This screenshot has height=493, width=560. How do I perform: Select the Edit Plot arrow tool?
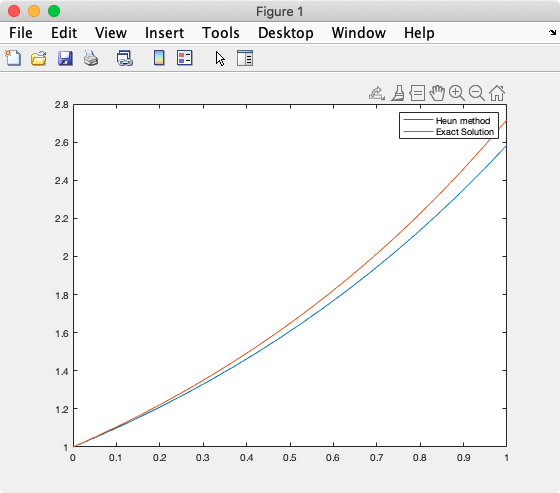(x=220, y=59)
